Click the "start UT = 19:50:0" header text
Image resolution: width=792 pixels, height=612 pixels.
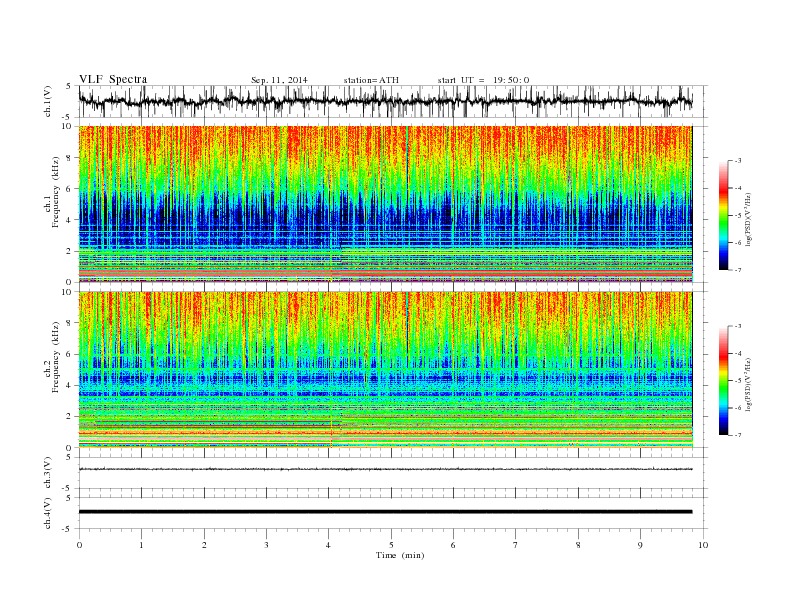tap(483, 80)
